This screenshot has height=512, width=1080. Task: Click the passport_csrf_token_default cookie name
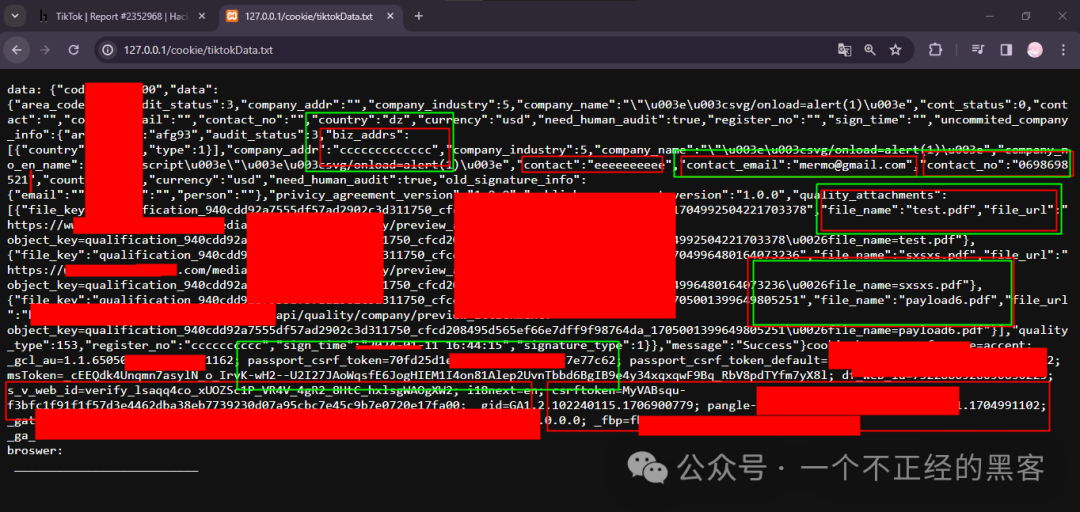point(725,360)
